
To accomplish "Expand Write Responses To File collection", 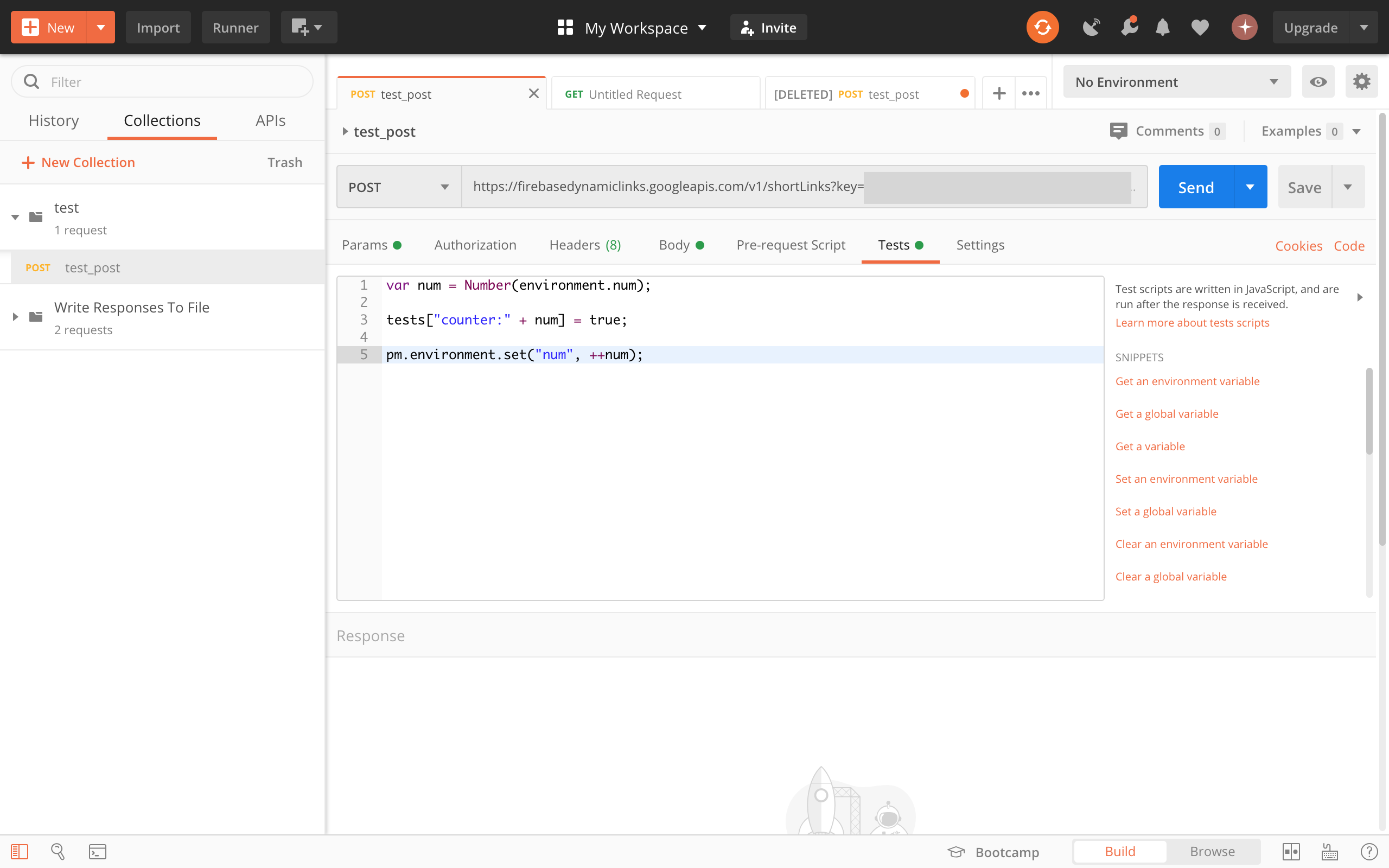I will tap(16, 317).
